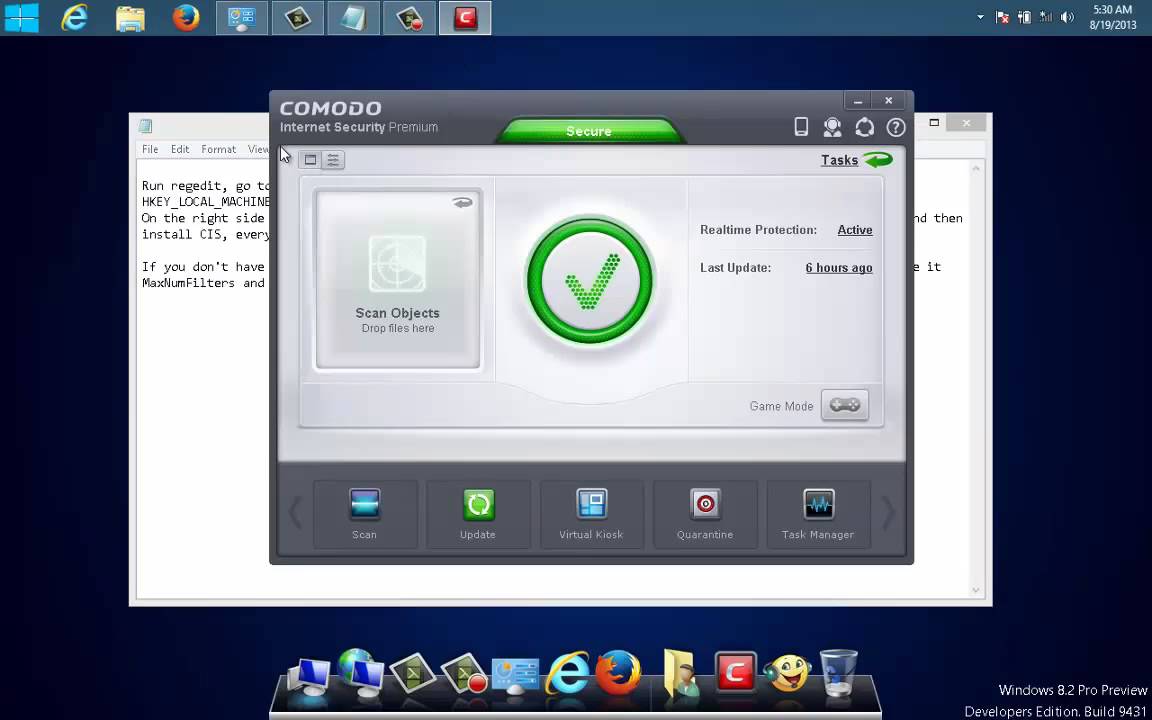The image size is (1152, 720).
Task: Launch Firefox from the taskbar
Action: point(186,18)
